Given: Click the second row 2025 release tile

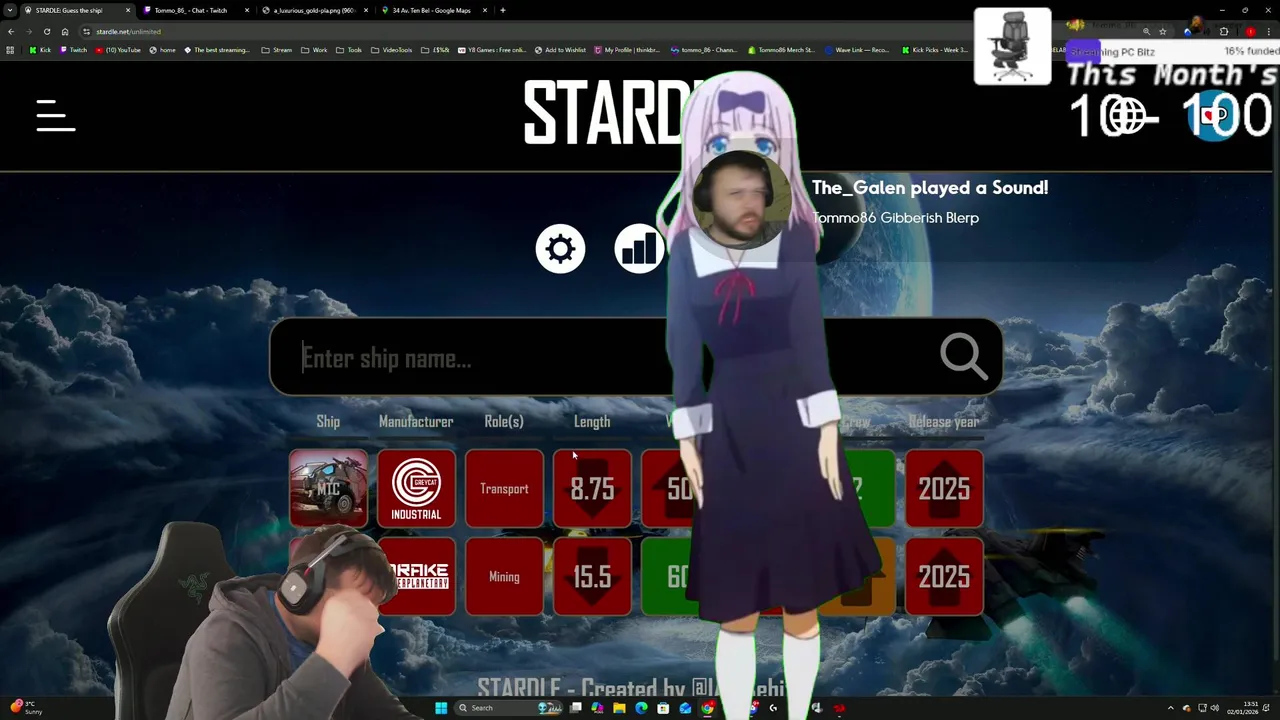Looking at the screenshot, I should pyautogui.click(x=944, y=576).
